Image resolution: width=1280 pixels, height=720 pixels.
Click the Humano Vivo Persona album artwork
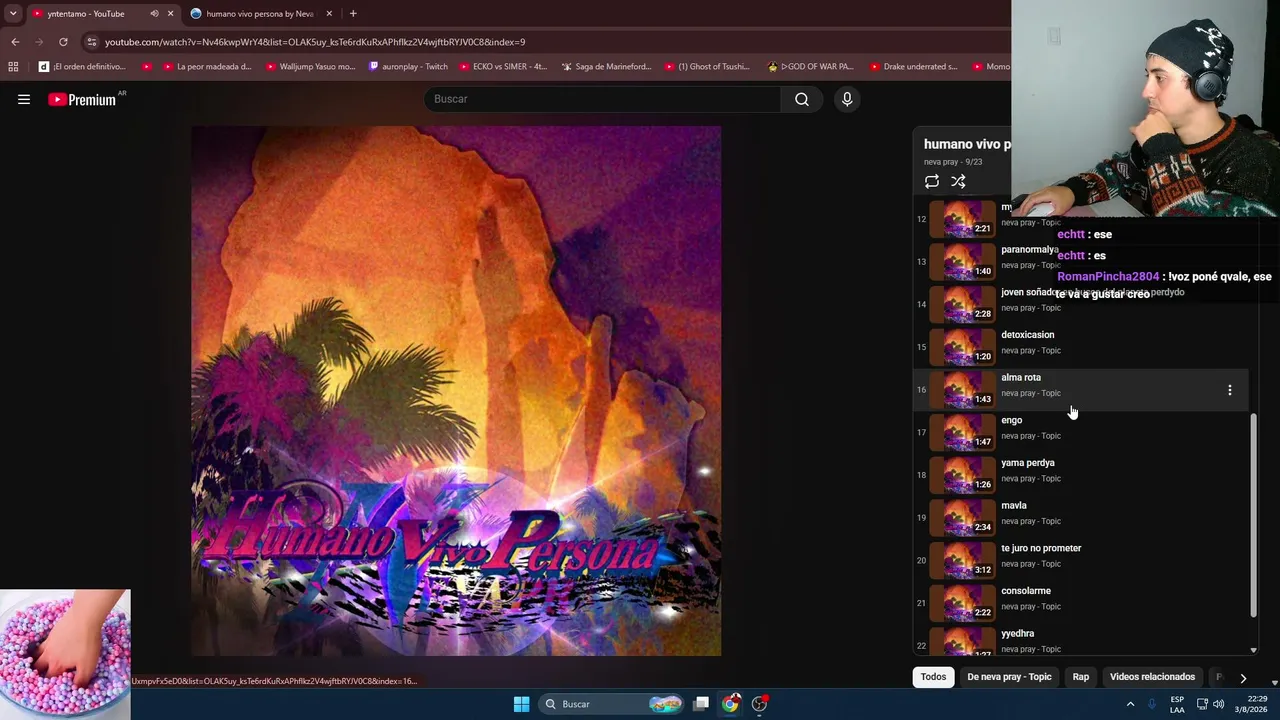point(456,391)
